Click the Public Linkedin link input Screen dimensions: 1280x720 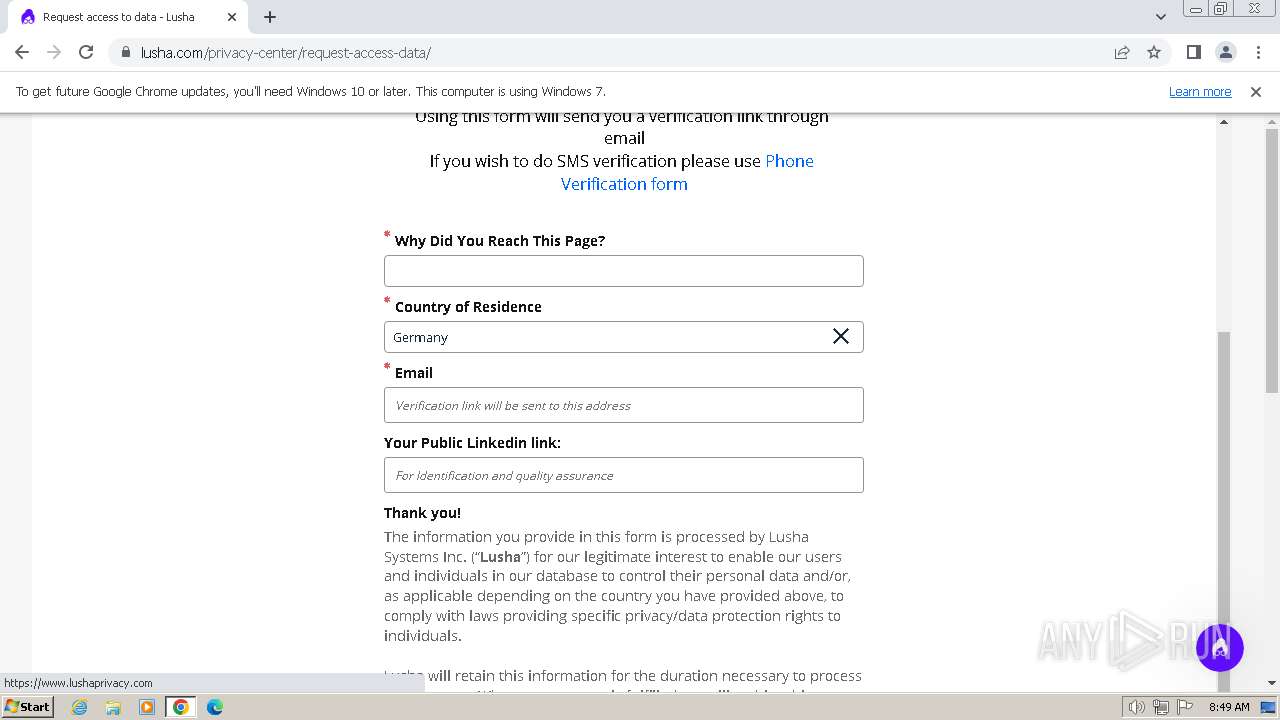pyautogui.click(x=624, y=475)
